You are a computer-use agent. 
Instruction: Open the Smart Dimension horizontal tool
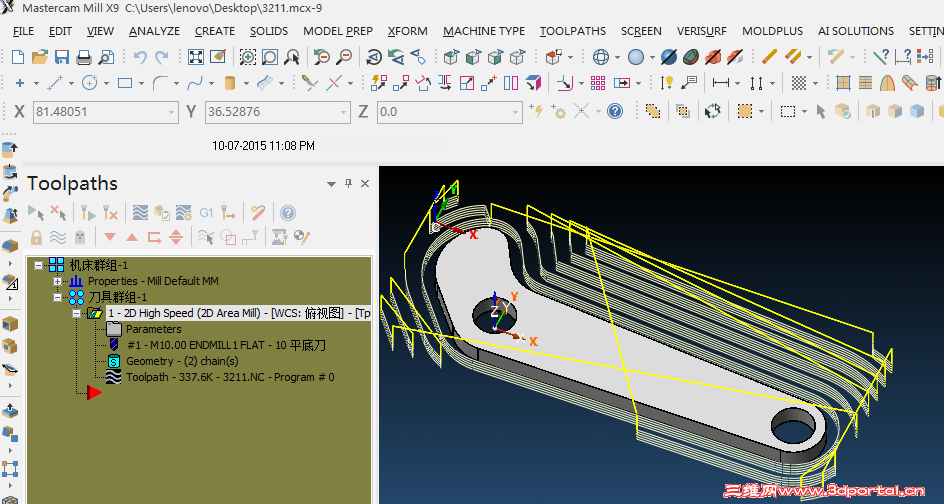[721, 83]
